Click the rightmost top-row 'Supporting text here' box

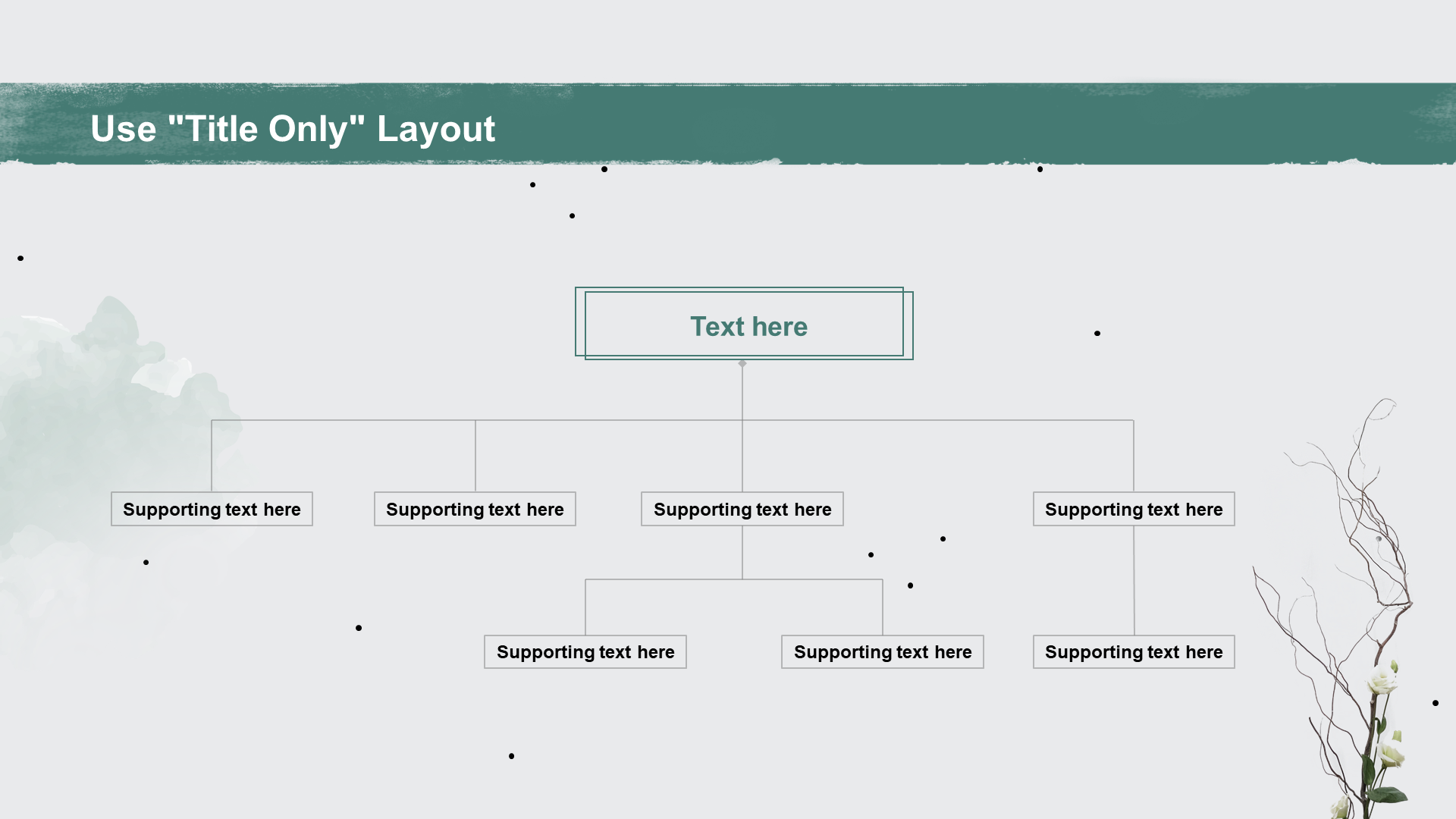1134,510
